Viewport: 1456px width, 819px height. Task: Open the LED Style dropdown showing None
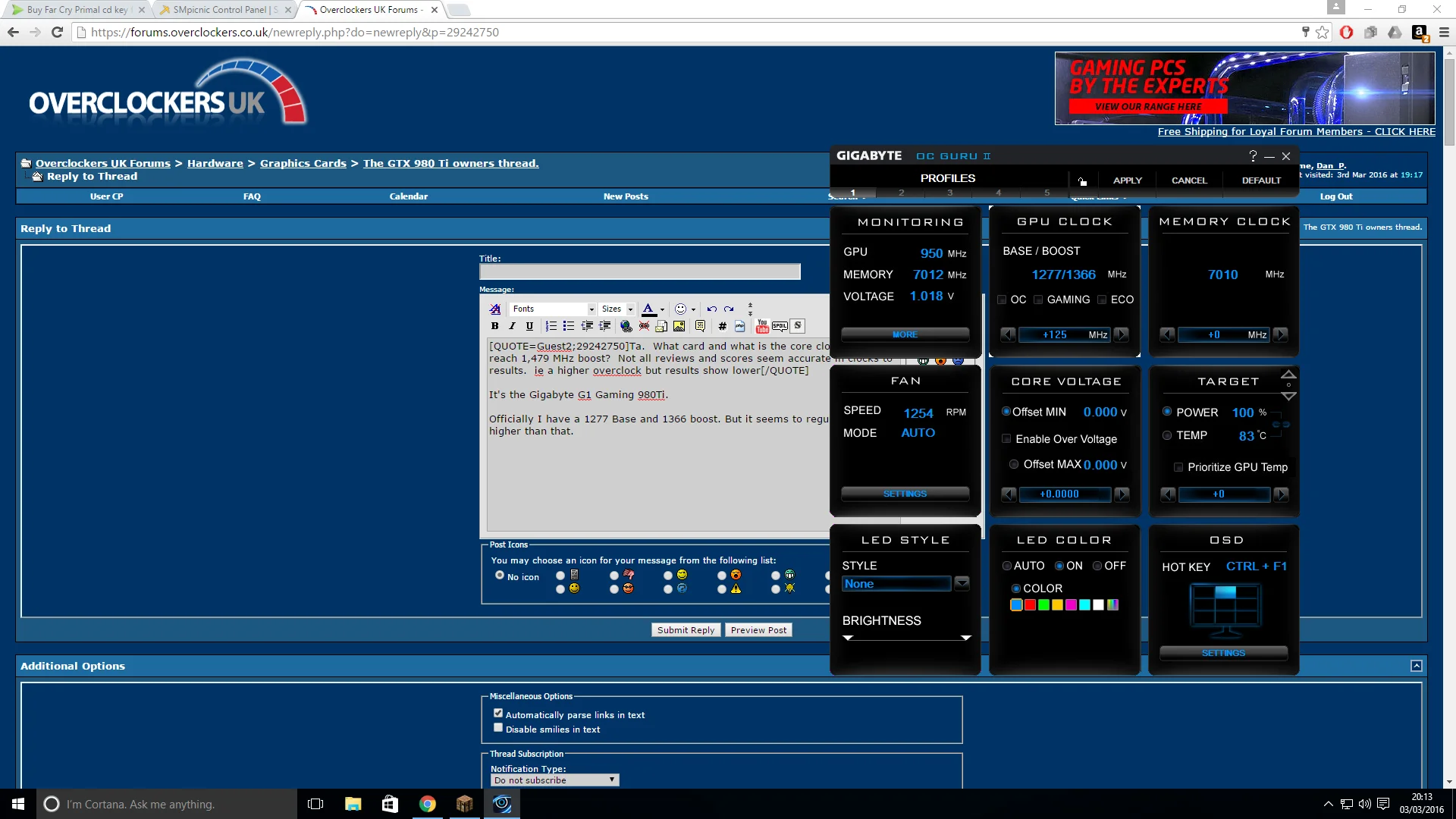click(962, 583)
